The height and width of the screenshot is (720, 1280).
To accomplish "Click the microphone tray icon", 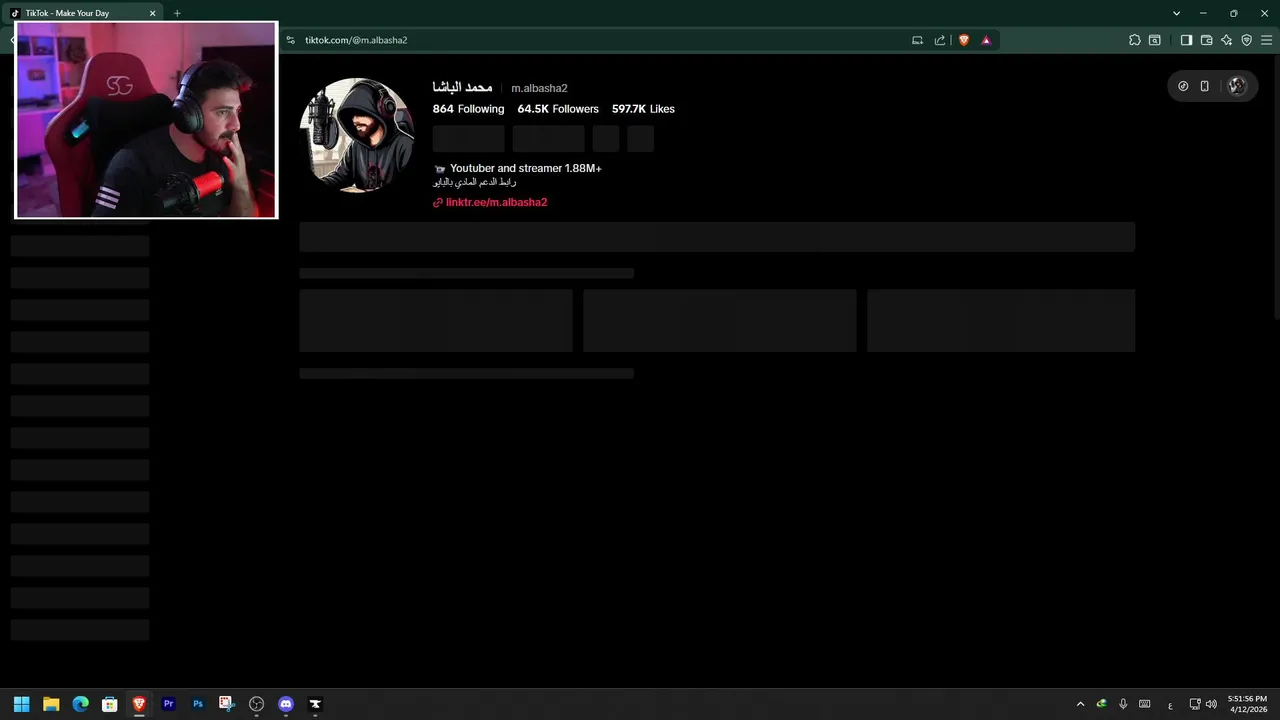I will point(1123,704).
